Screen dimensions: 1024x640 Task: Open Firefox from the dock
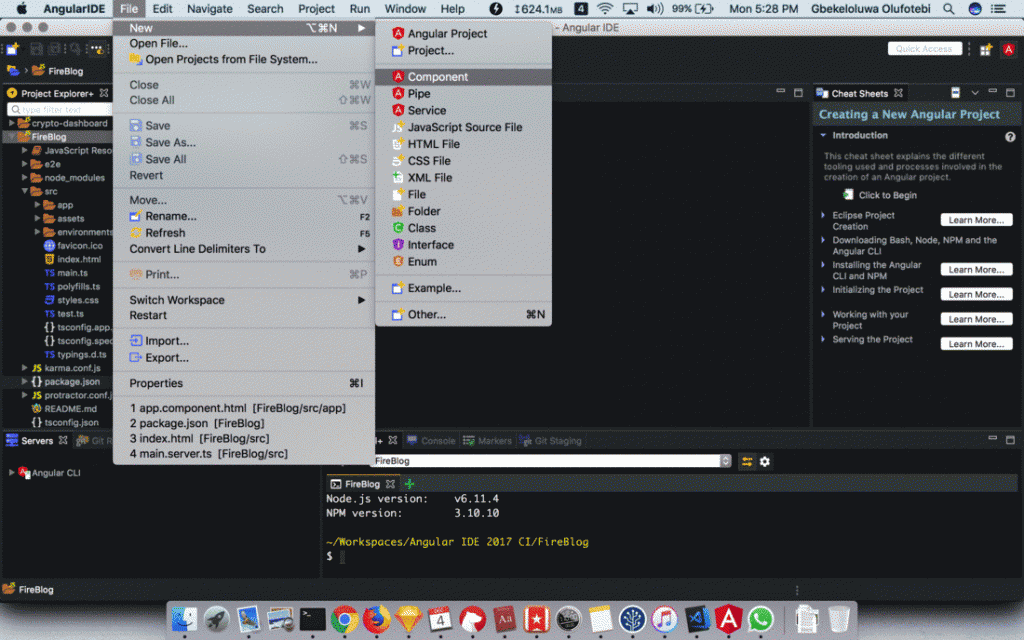click(376, 619)
